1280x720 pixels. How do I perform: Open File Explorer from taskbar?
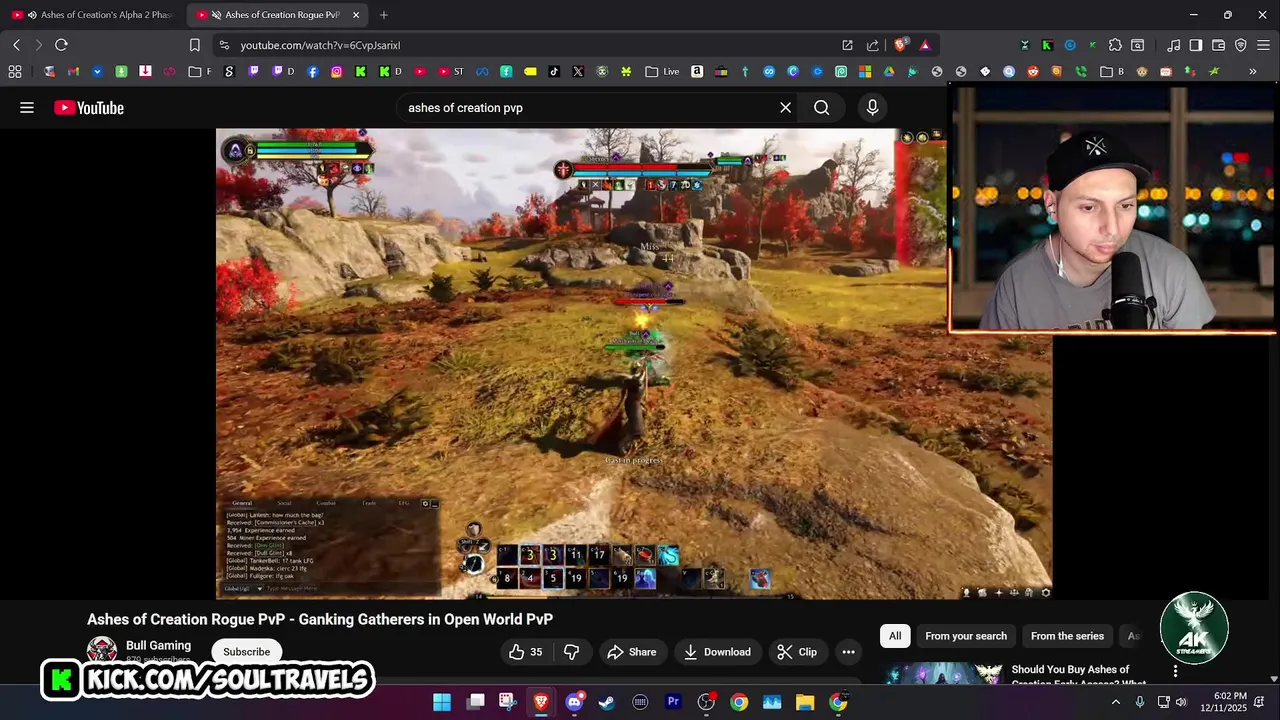805,703
